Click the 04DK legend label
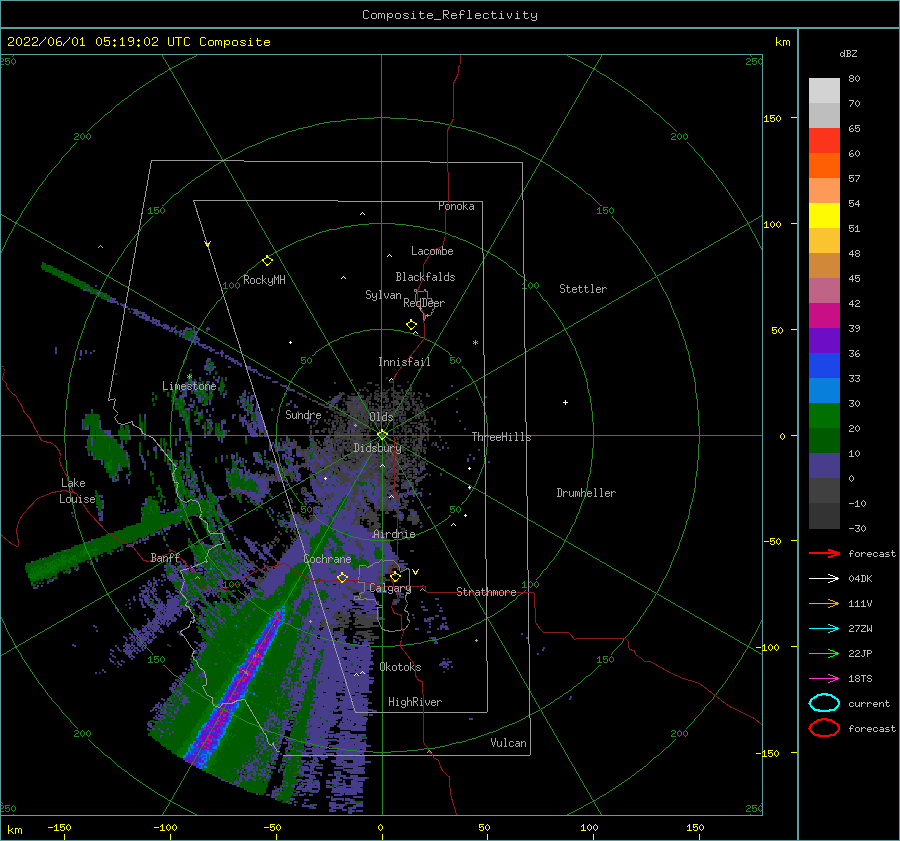Image resolution: width=900 pixels, height=841 pixels. tap(860, 578)
